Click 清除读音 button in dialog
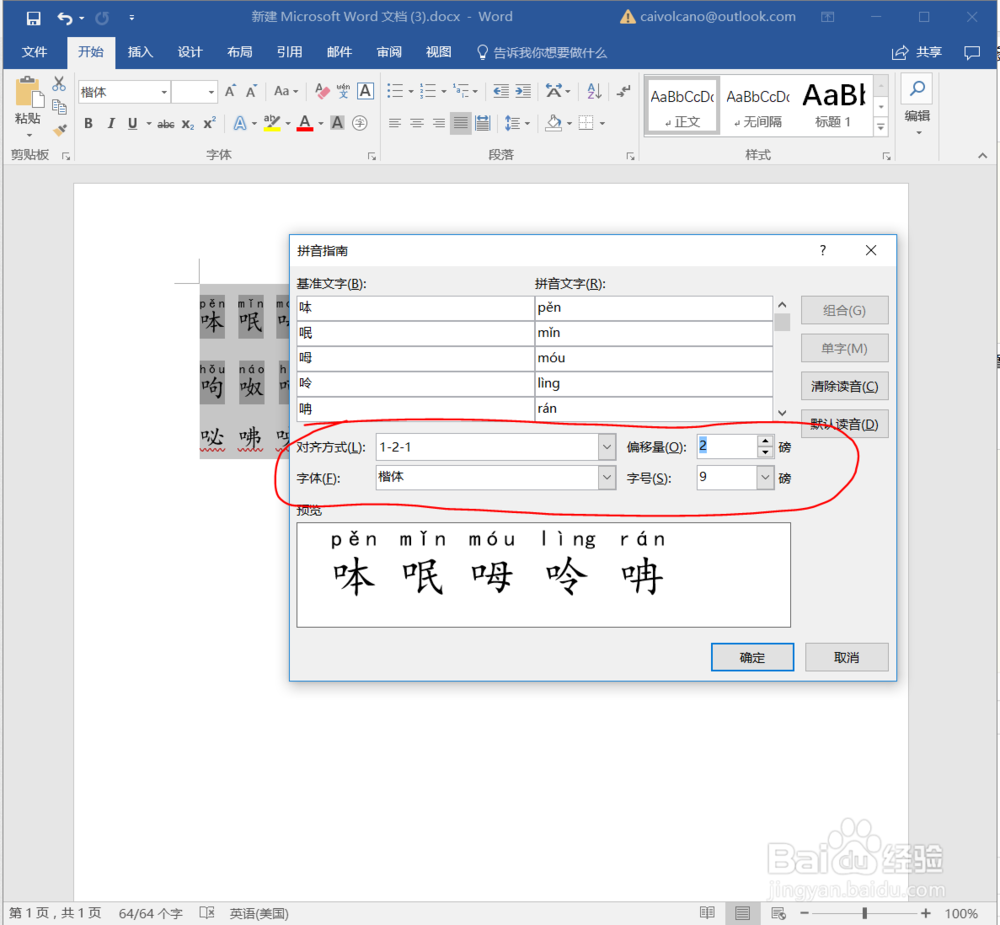Viewport: 1000px width, 925px height. pos(844,387)
